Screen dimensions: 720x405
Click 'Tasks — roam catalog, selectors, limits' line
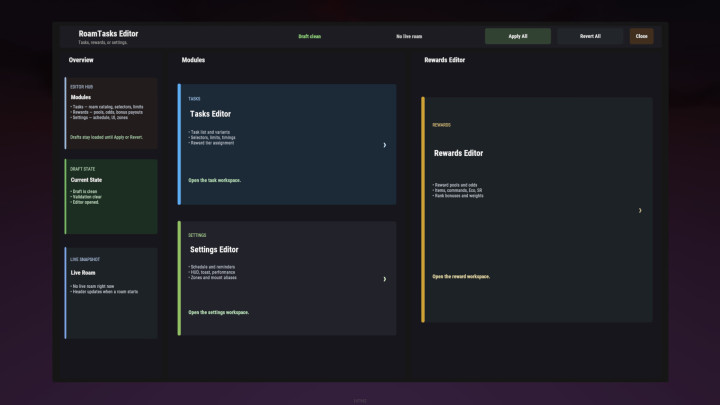(107, 107)
